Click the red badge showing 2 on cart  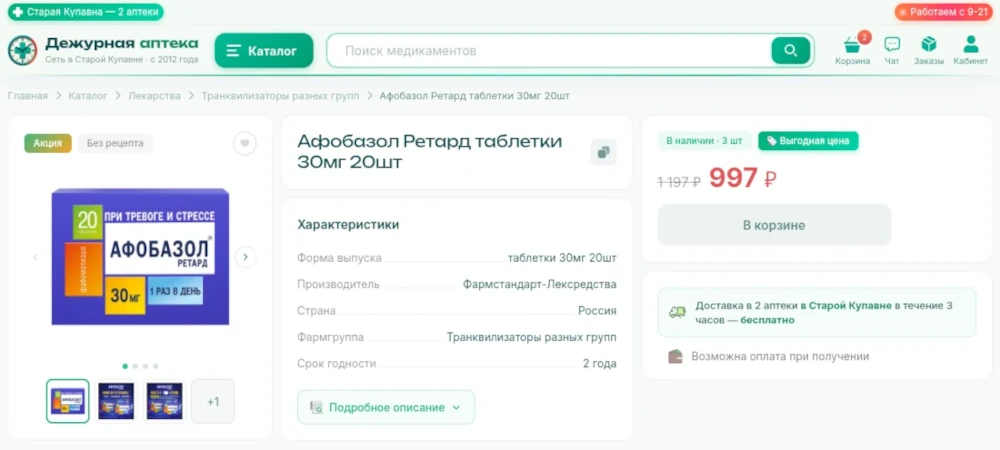[864, 37]
